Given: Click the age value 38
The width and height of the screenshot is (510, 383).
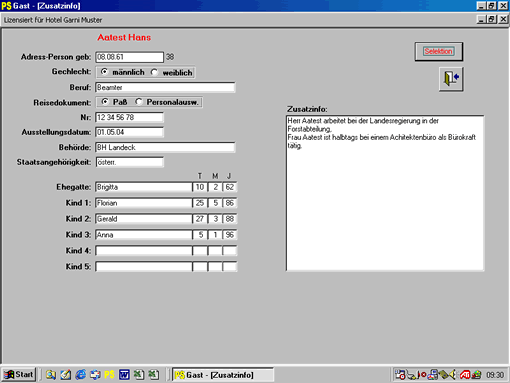Looking at the screenshot, I should (x=170, y=57).
